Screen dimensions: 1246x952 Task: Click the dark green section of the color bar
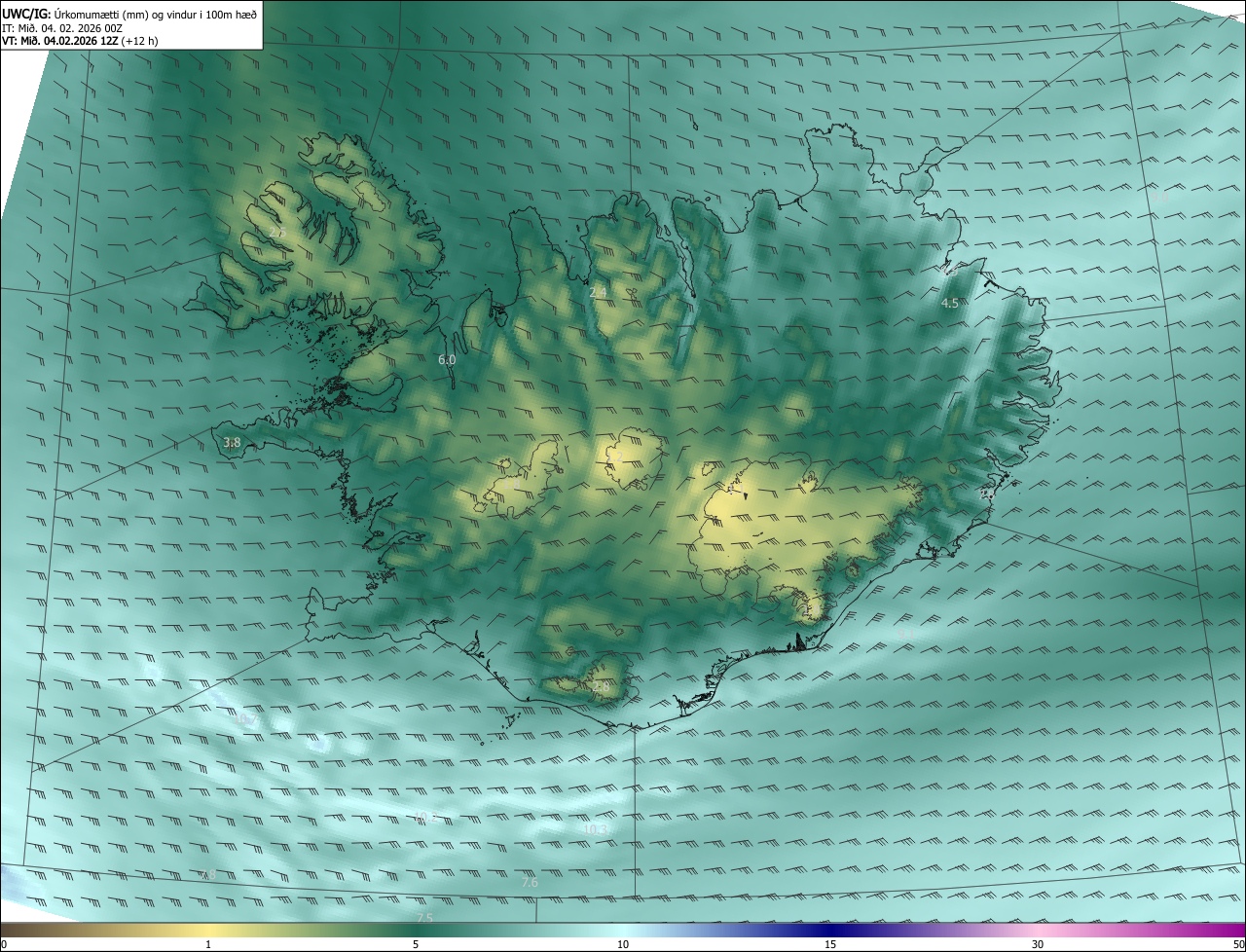click(x=416, y=930)
